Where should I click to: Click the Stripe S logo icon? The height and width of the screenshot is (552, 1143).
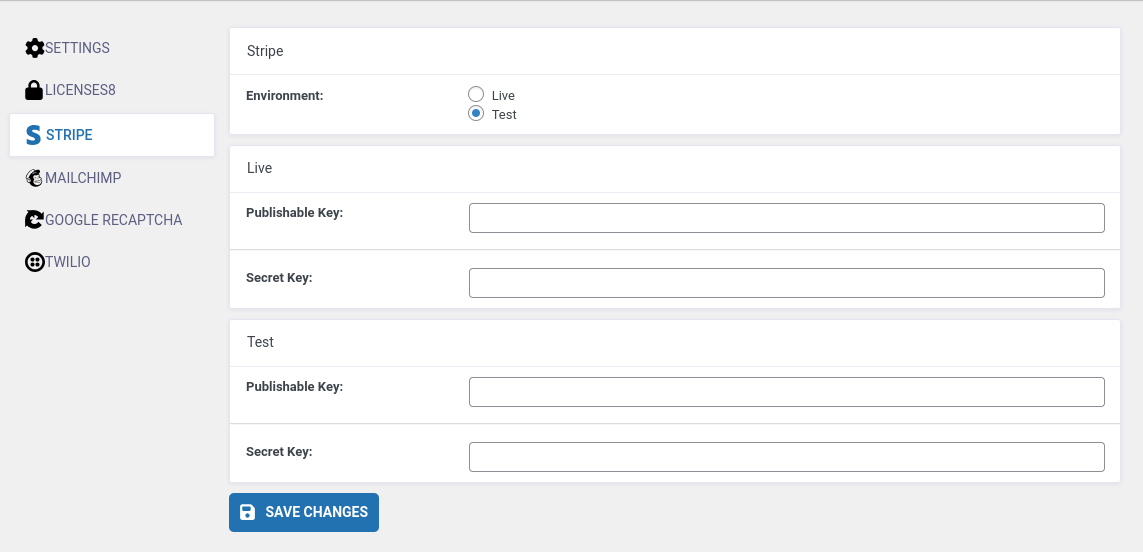coord(34,135)
